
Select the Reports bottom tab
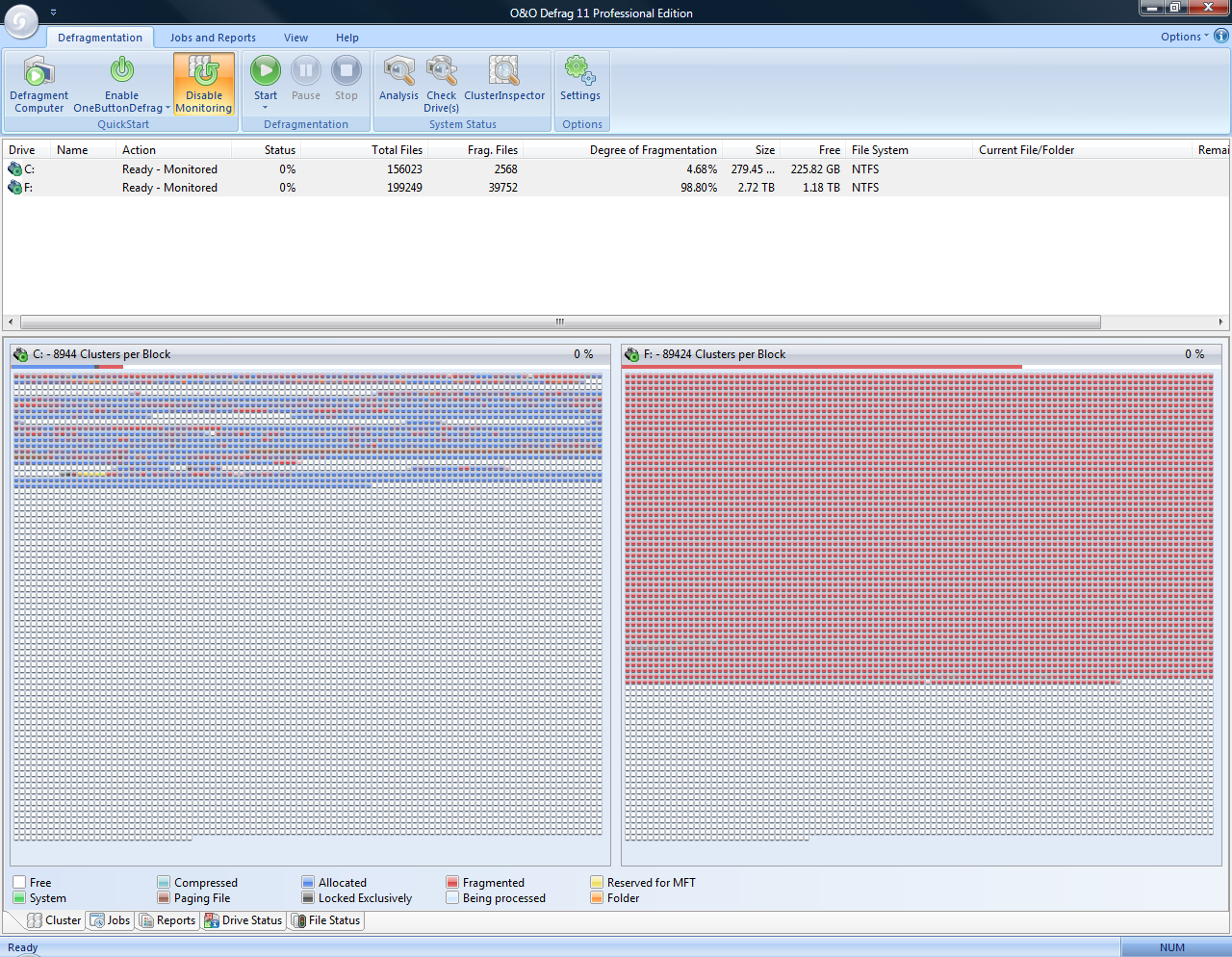[167, 920]
